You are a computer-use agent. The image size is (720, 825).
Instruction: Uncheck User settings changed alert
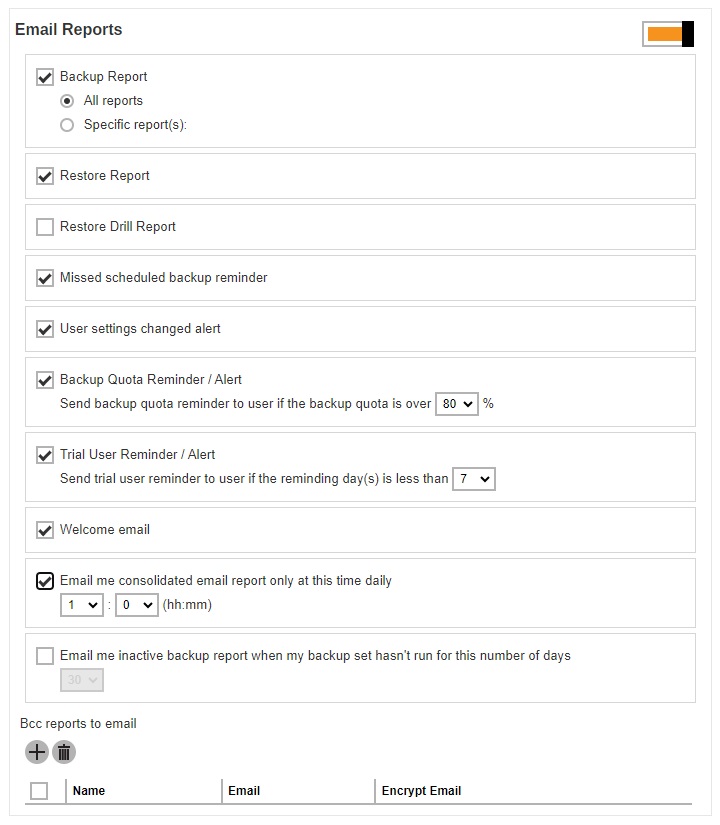click(44, 329)
